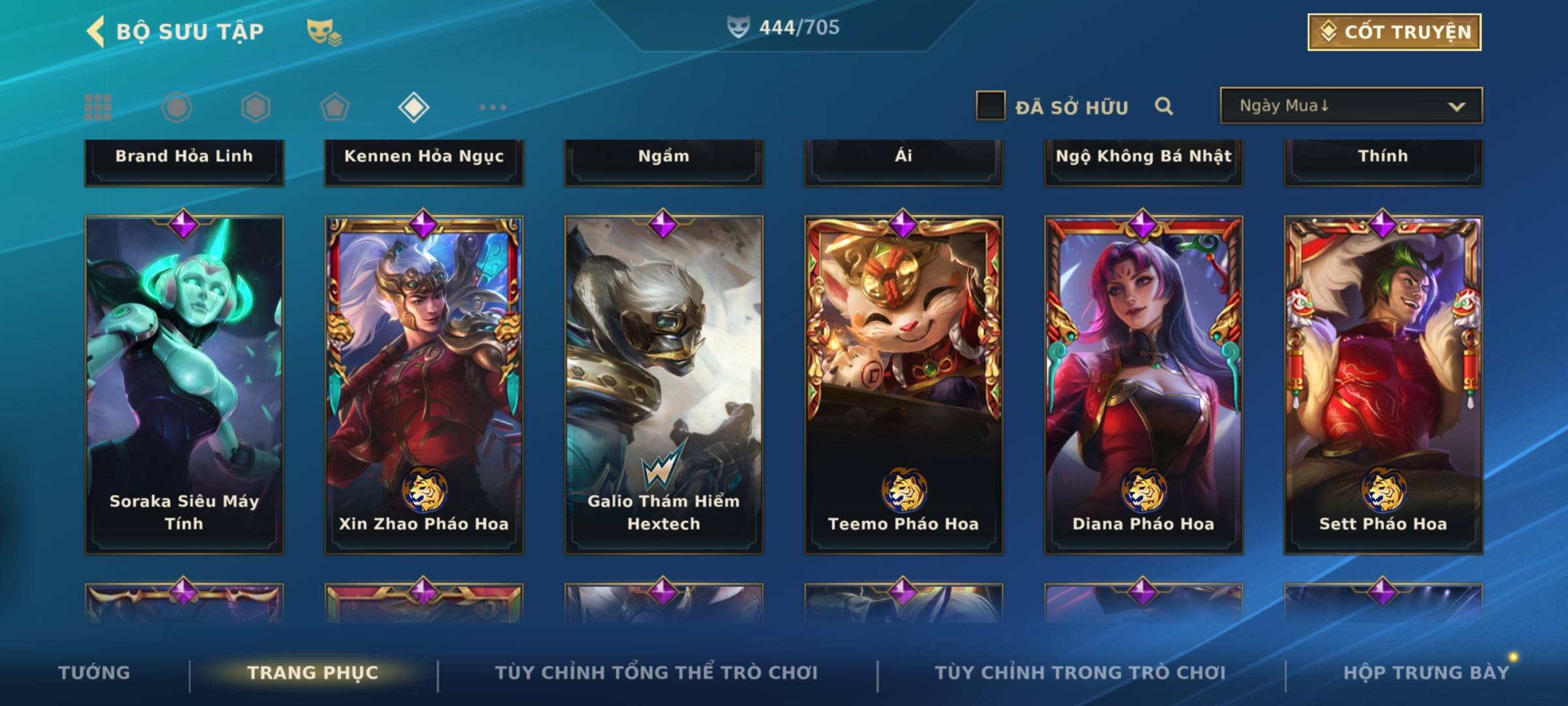Open Tùy Chỉnh Trong Trò Chơi tab
The height and width of the screenshot is (706, 1568).
click(x=1081, y=673)
